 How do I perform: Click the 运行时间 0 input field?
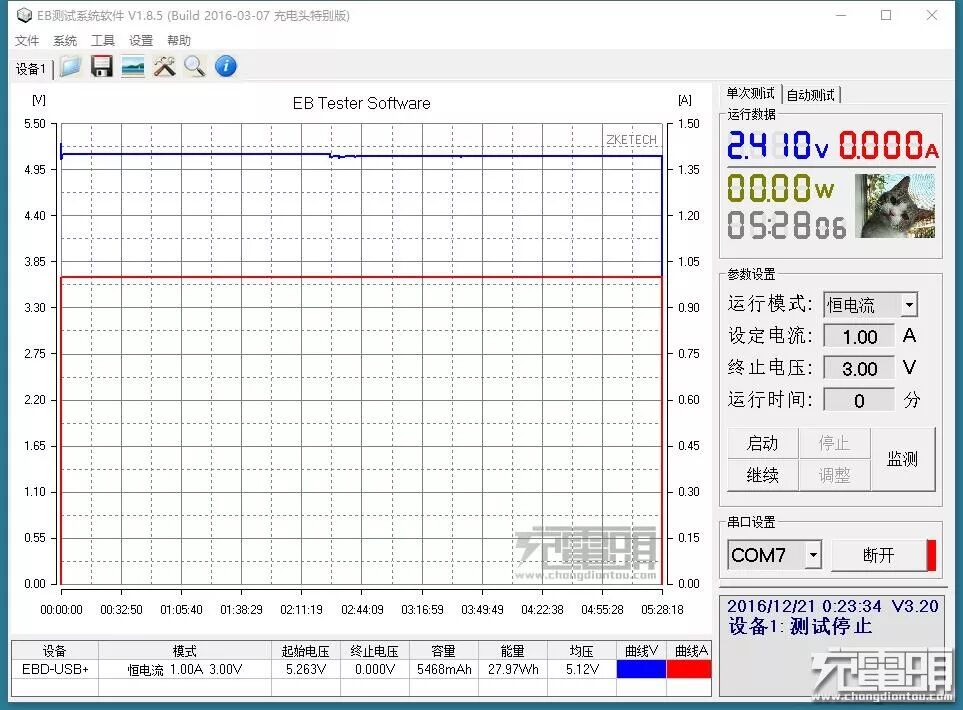(859, 400)
